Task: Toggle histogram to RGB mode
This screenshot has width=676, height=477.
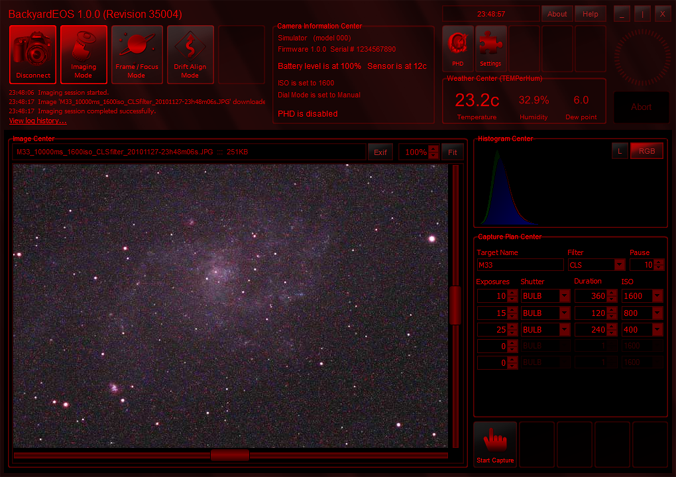Action: point(646,151)
